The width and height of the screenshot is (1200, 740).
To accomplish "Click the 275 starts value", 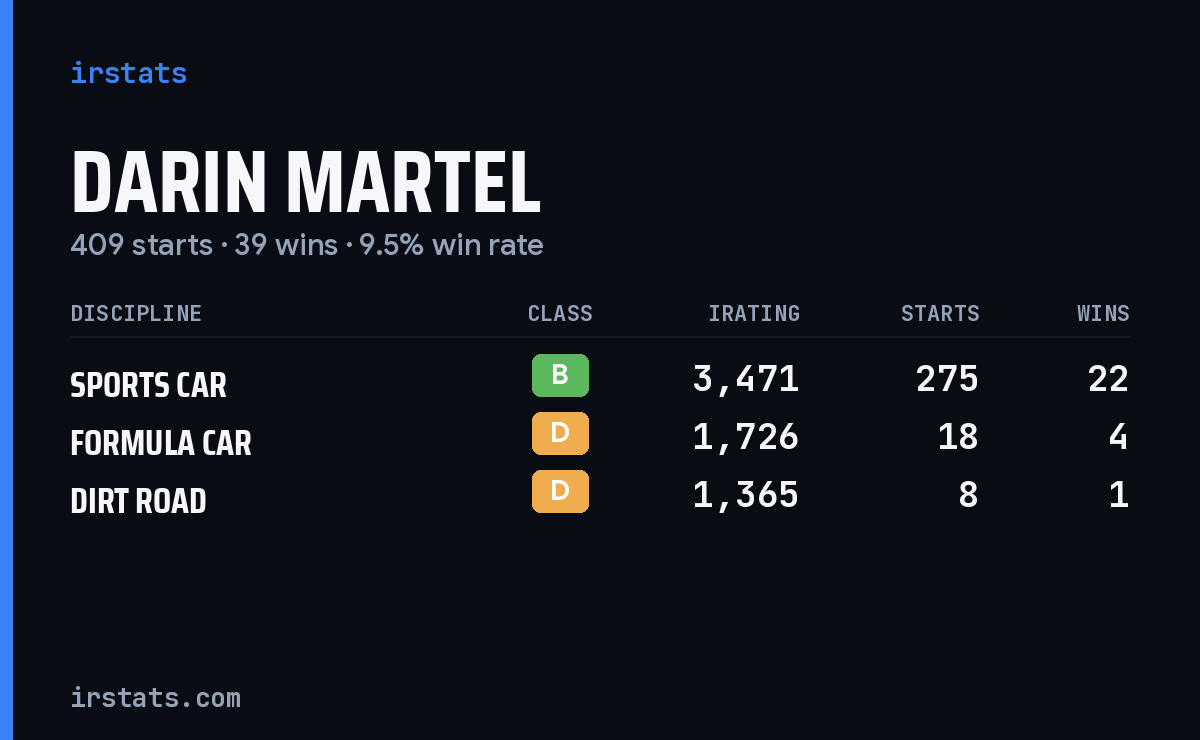I will tap(947, 379).
